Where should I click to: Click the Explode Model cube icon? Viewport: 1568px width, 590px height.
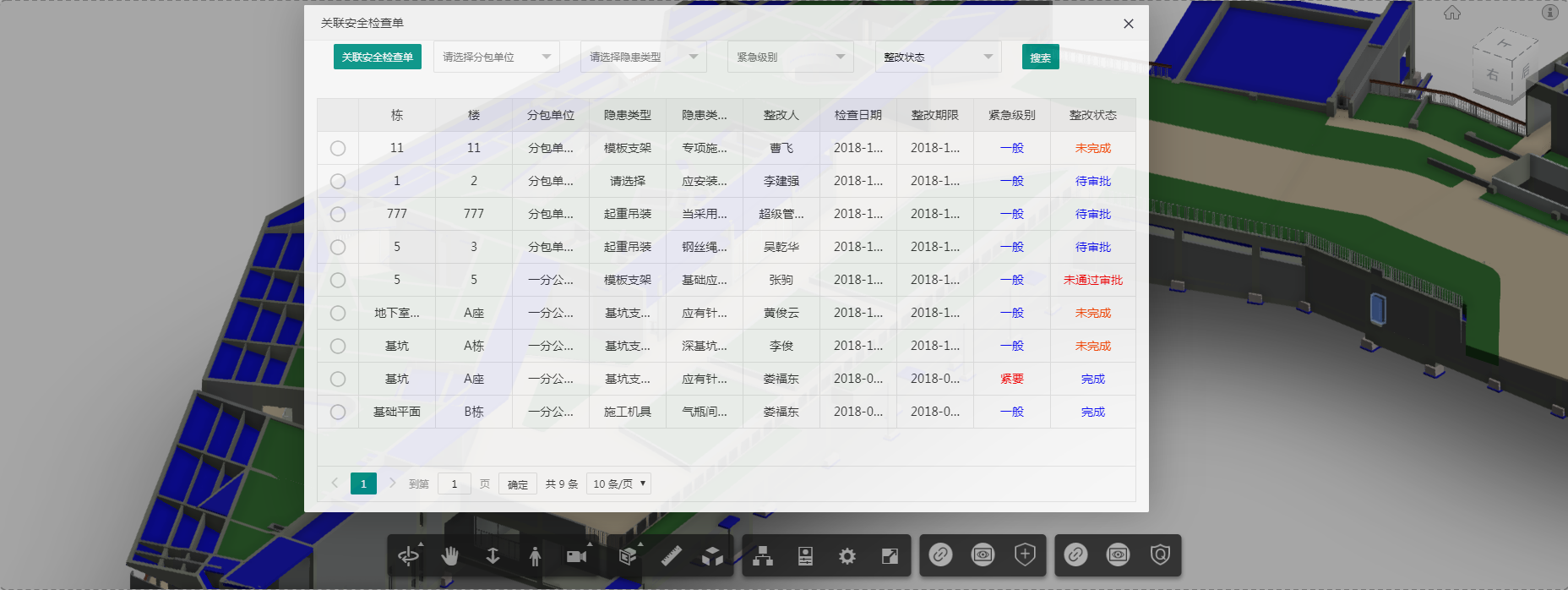tap(712, 555)
